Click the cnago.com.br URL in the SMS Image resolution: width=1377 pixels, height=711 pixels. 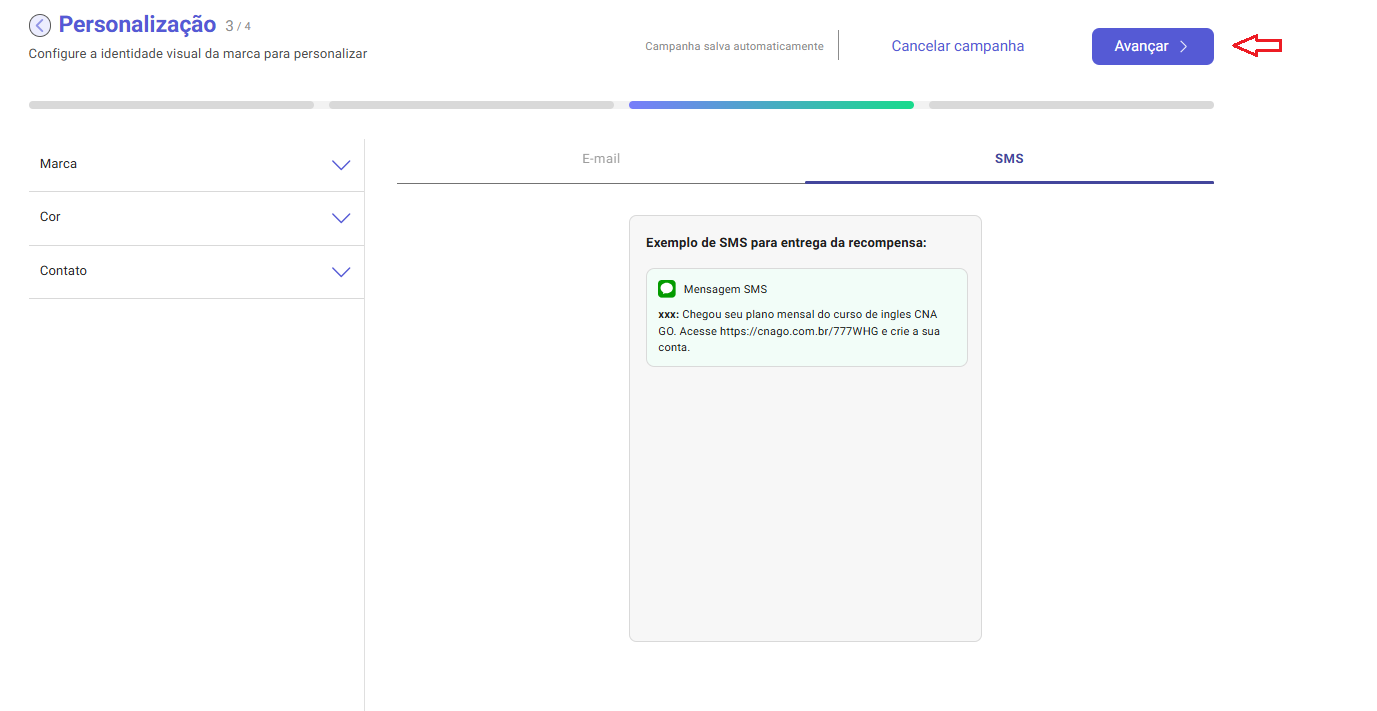pos(799,331)
